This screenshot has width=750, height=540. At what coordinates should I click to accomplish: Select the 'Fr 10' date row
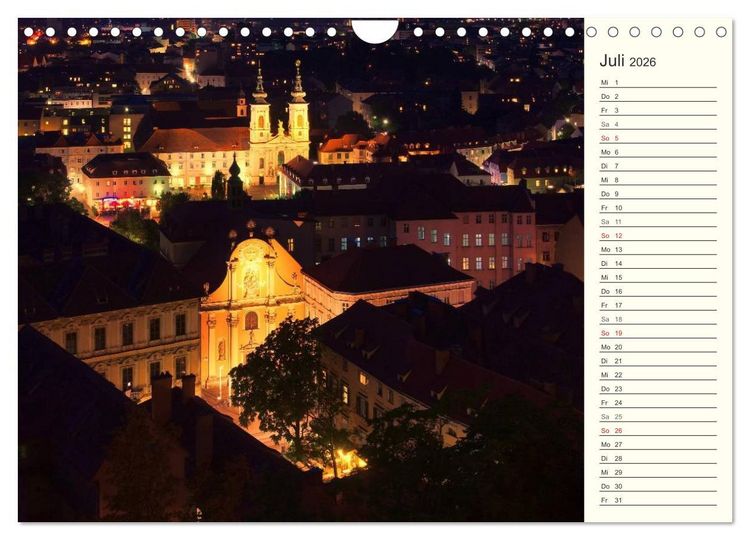(x=658, y=208)
